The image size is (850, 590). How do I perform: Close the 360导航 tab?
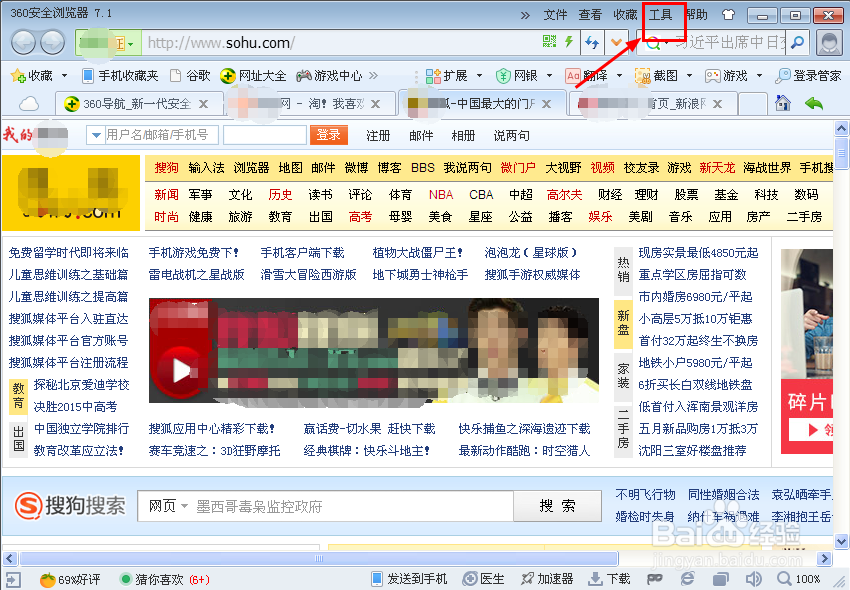tap(203, 104)
